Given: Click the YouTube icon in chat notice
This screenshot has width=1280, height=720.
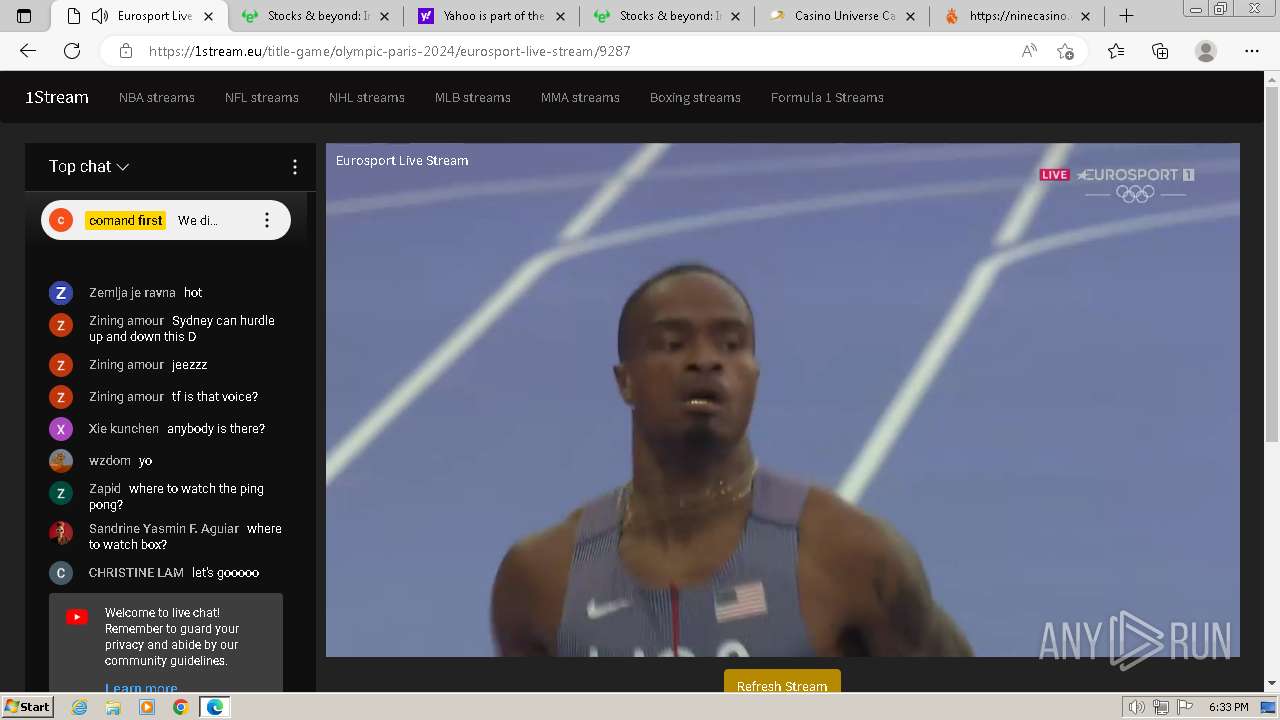Looking at the screenshot, I should pyautogui.click(x=77, y=617).
